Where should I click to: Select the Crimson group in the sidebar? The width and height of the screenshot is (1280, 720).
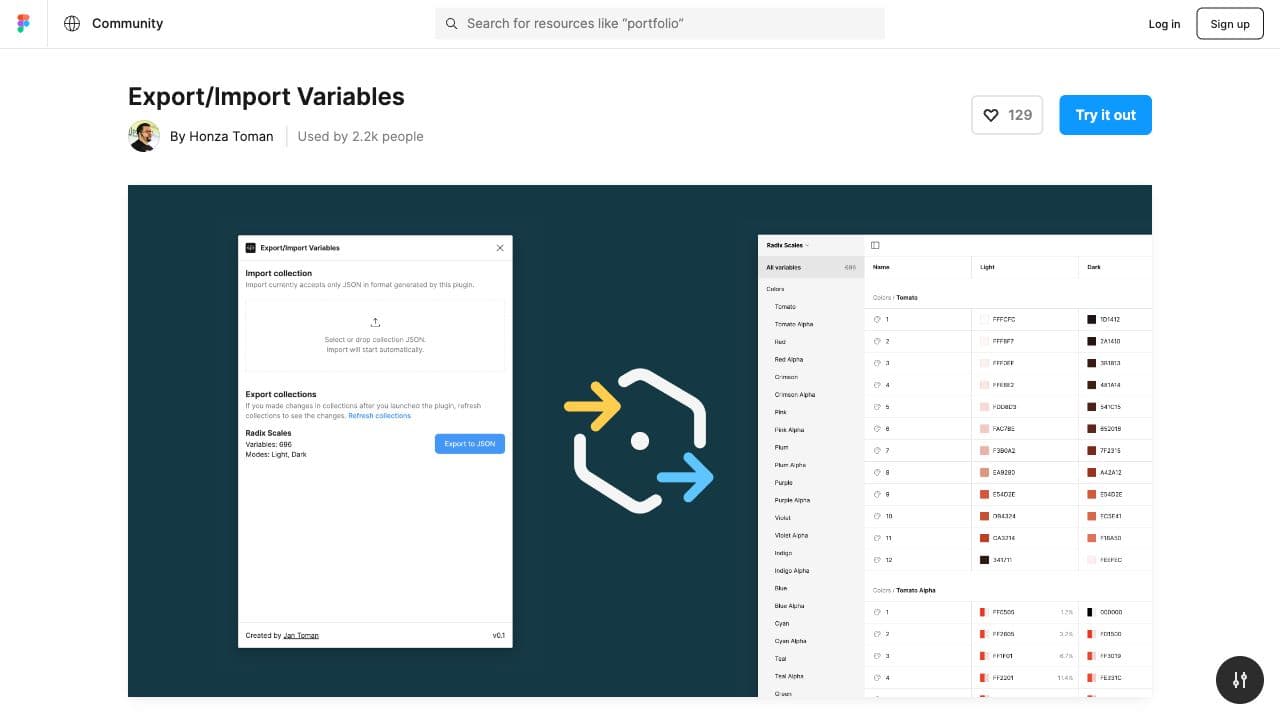(786, 377)
